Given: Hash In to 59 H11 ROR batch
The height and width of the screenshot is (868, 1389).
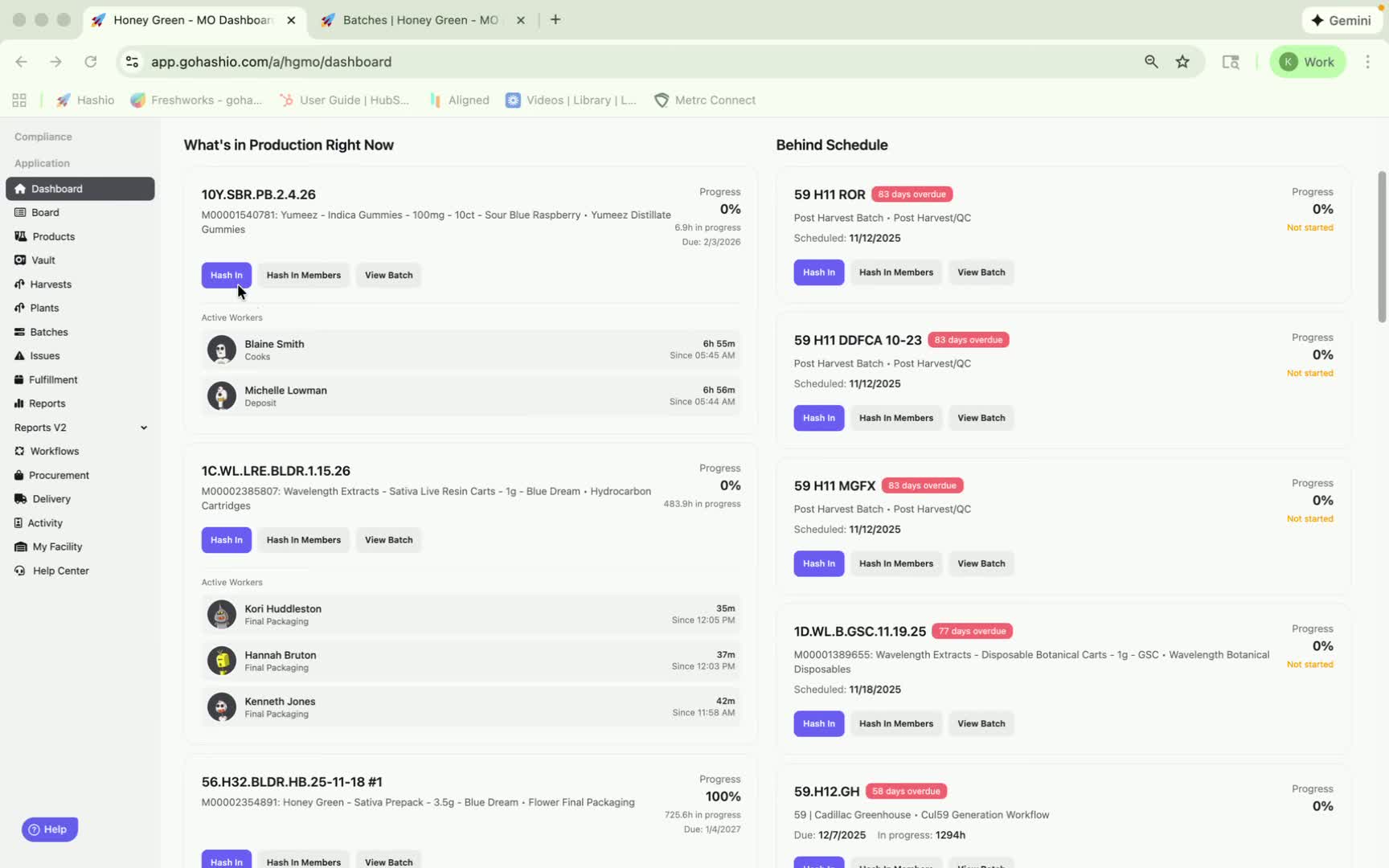Looking at the screenshot, I should [x=819, y=272].
